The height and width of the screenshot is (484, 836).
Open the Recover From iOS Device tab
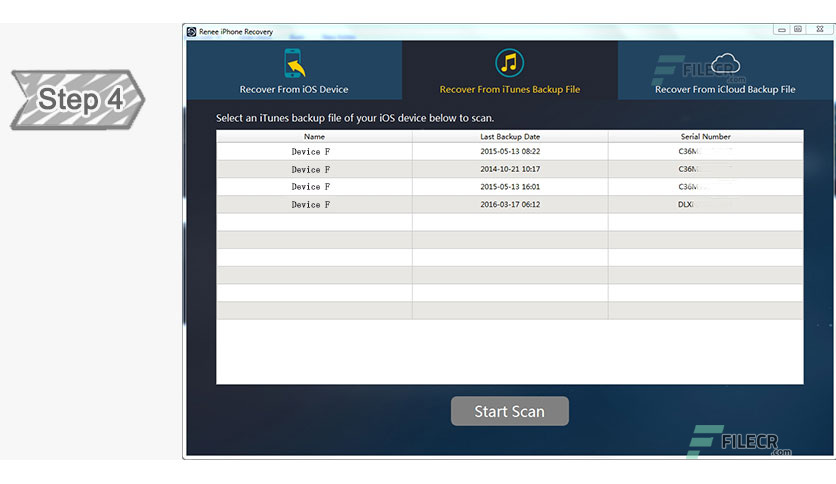point(294,70)
